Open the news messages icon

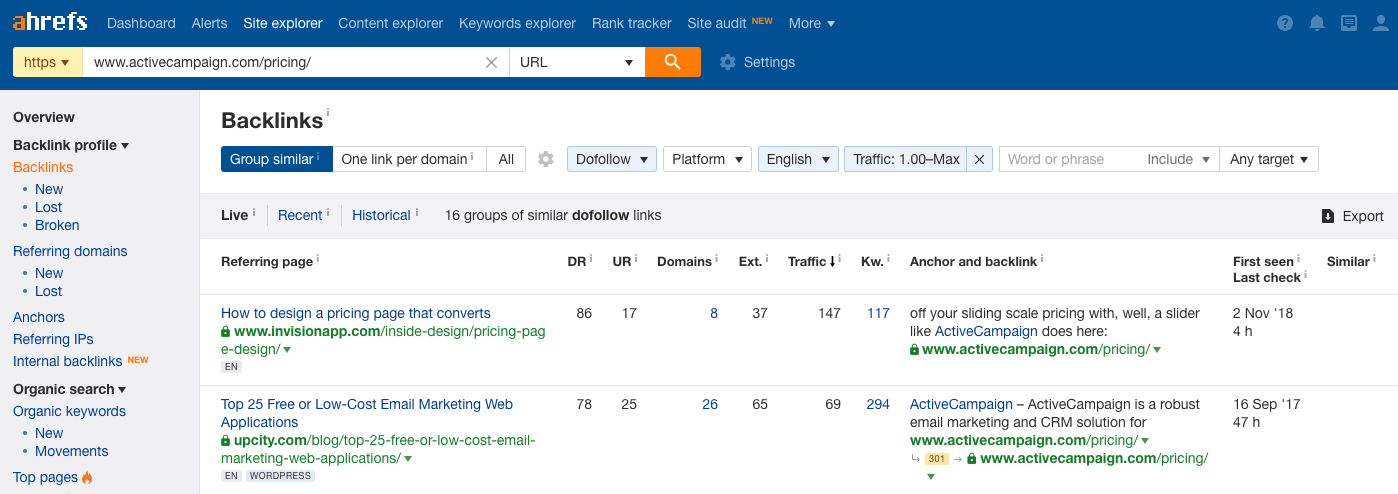tap(1349, 23)
